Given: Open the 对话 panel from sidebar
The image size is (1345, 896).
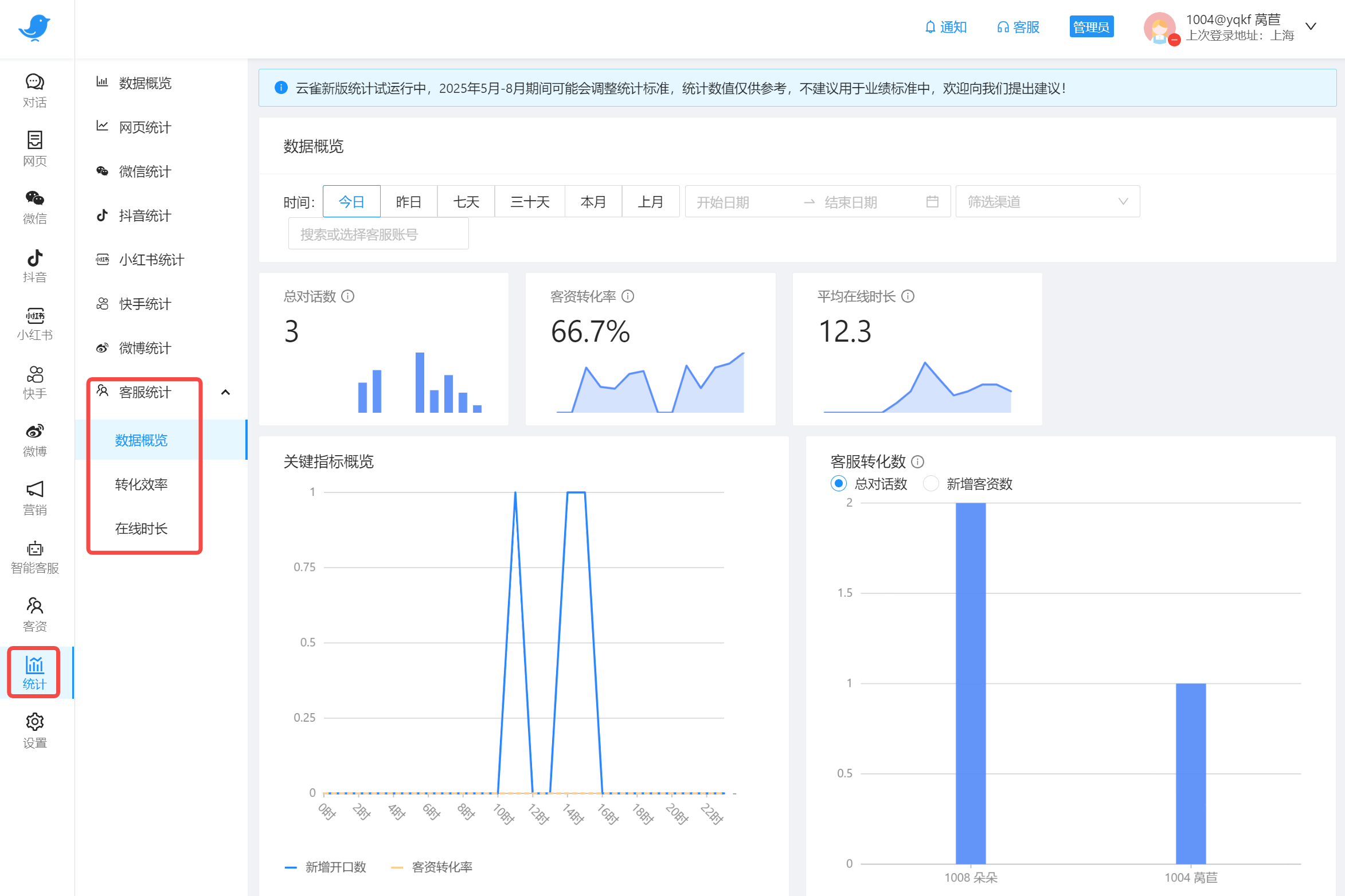Looking at the screenshot, I should (x=34, y=90).
